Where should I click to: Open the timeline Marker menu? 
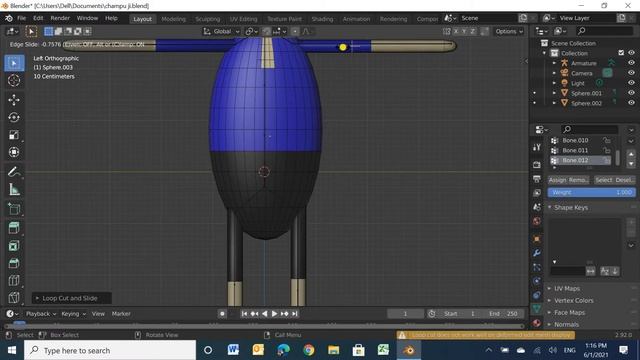click(x=121, y=314)
